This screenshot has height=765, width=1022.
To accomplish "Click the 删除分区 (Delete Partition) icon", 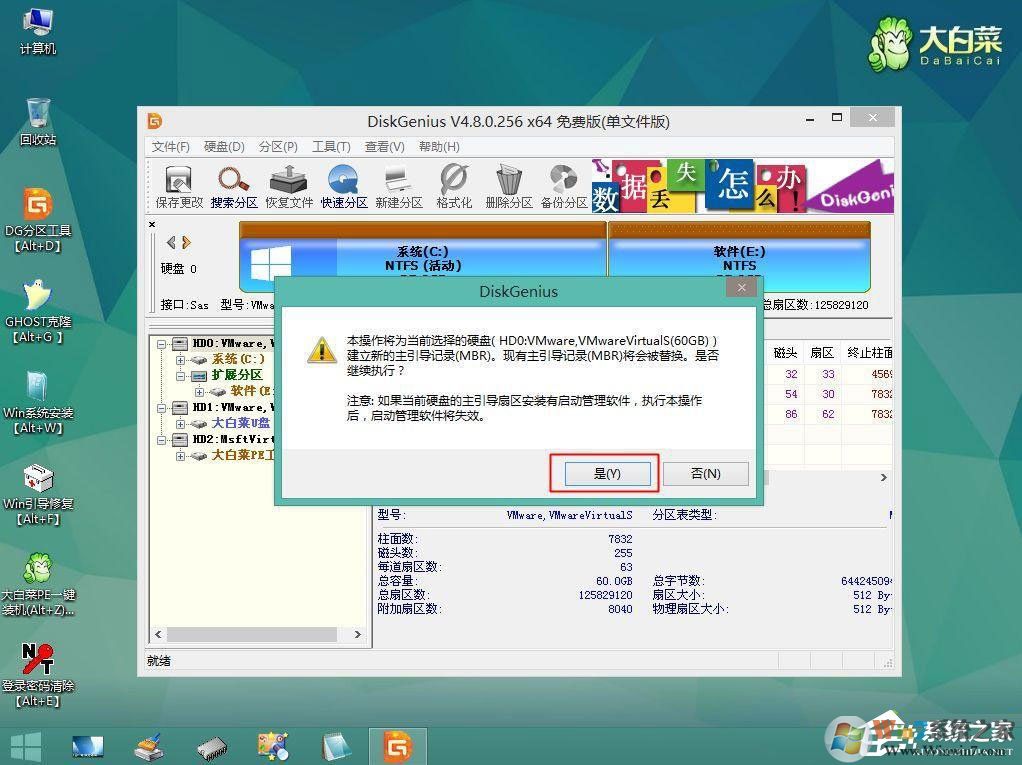I will point(508,185).
